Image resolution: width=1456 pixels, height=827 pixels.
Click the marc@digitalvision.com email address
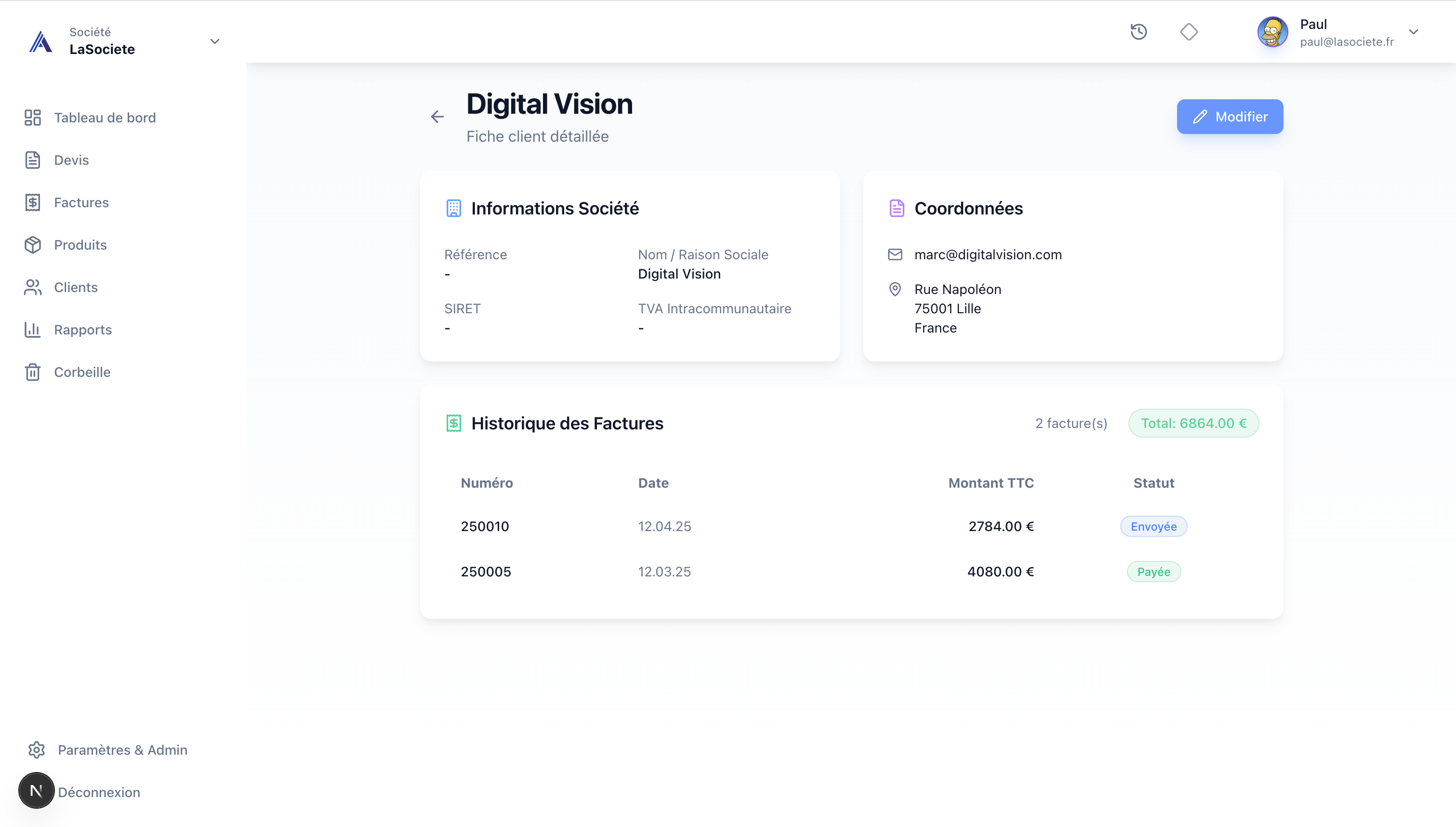coord(988,254)
